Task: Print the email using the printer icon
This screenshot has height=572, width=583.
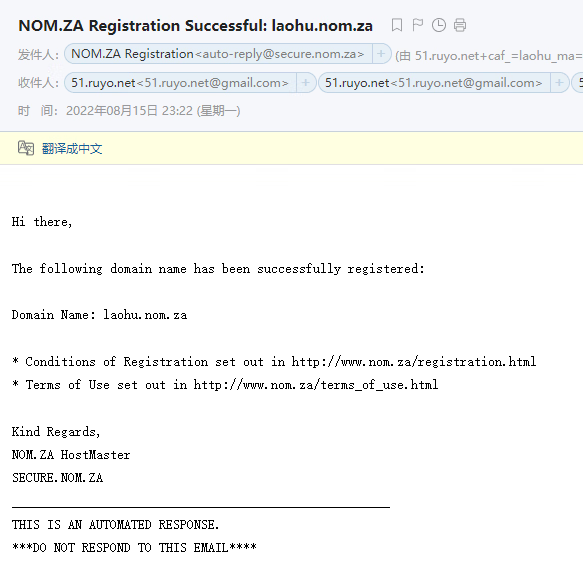Action: (460, 25)
